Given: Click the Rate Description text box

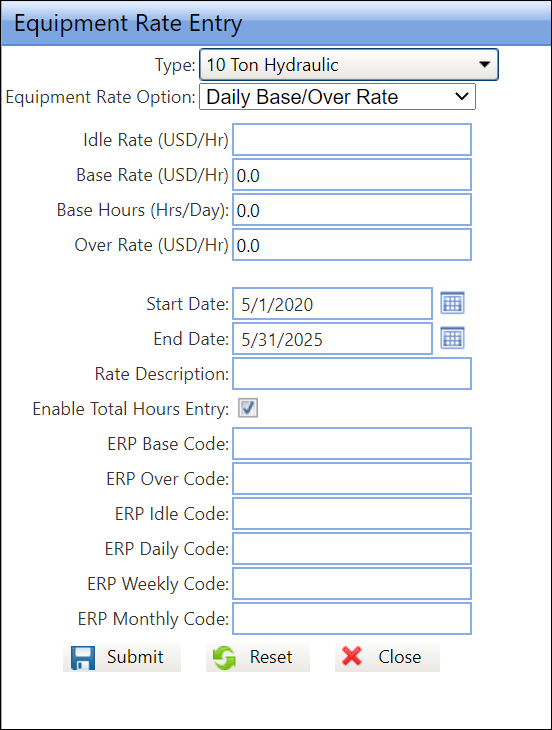Looking at the screenshot, I should (352, 373).
